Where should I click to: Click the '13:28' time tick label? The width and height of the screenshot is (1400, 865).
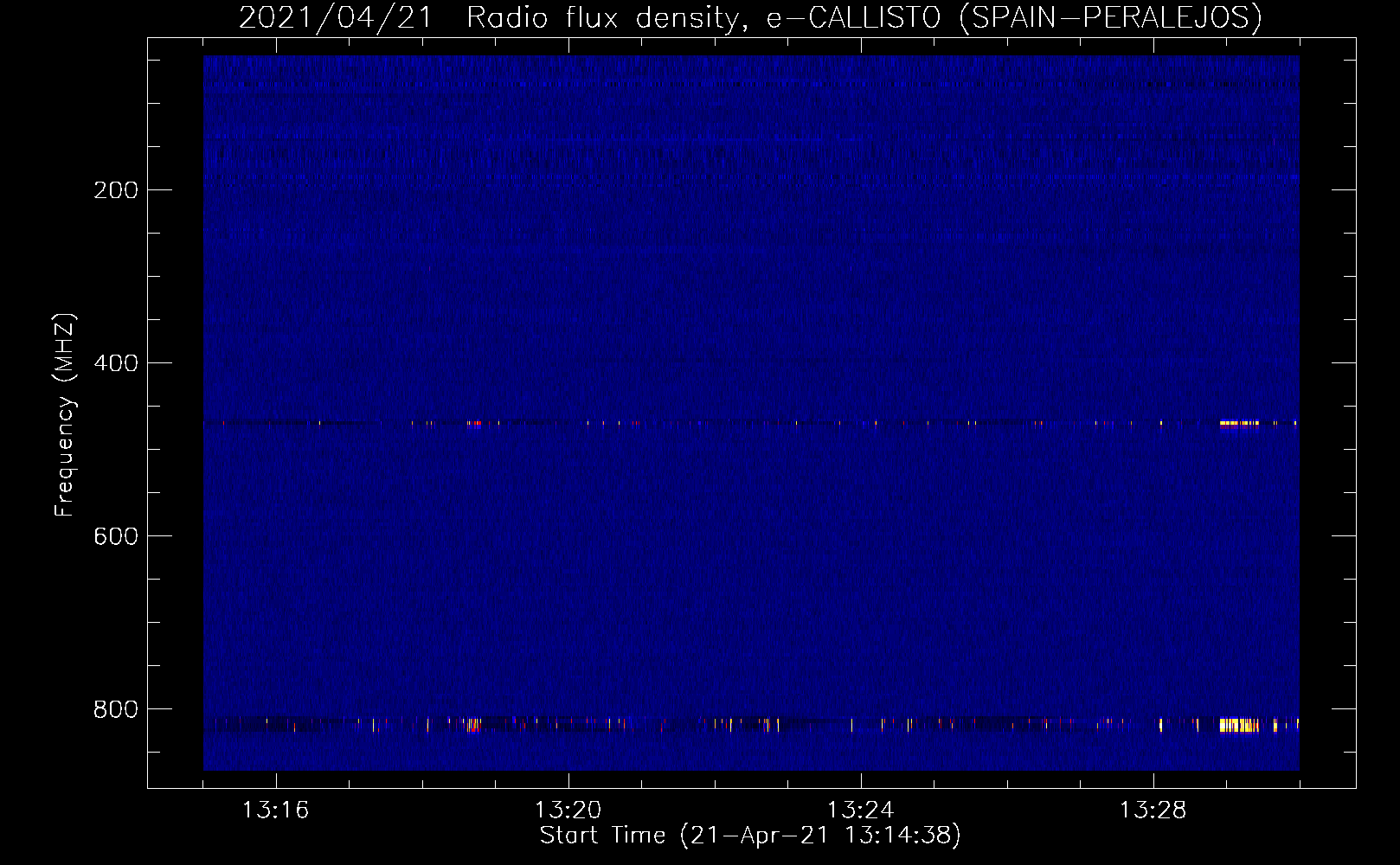pyautogui.click(x=1153, y=811)
